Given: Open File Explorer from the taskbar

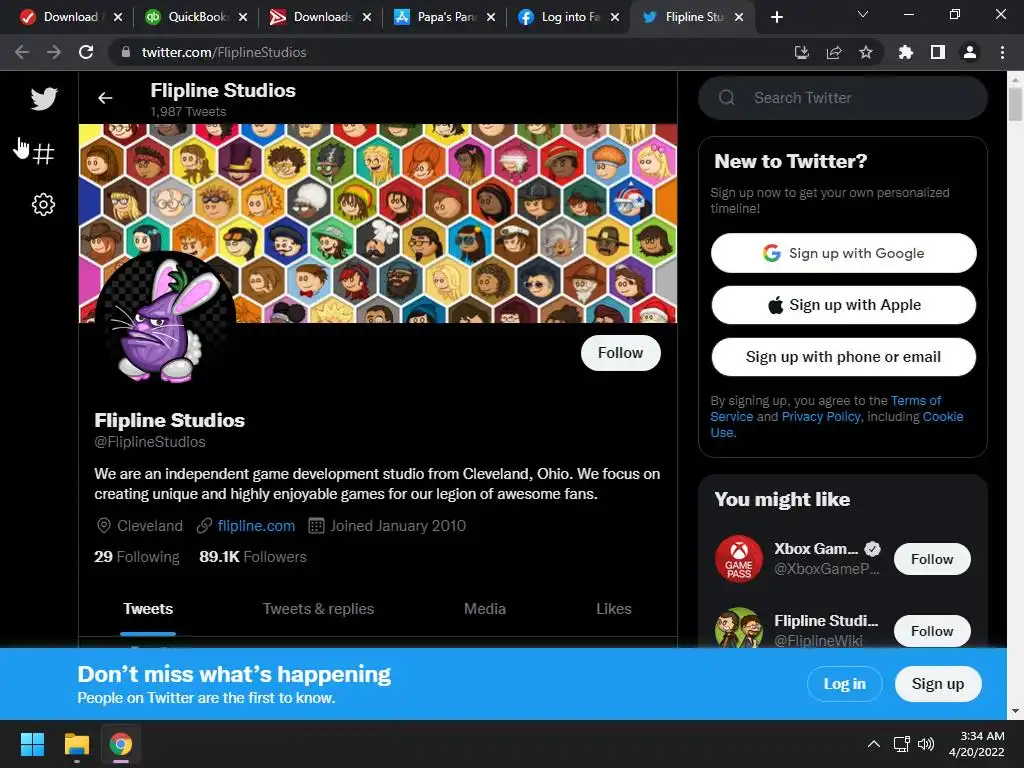Looking at the screenshot, I should point(76,744).
